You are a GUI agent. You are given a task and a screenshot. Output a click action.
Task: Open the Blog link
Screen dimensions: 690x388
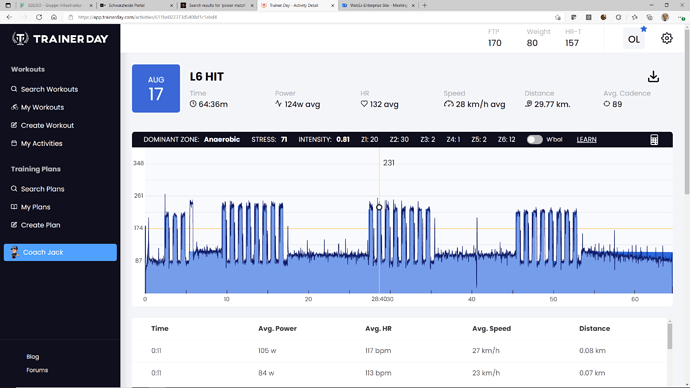[x=33, y=357]
